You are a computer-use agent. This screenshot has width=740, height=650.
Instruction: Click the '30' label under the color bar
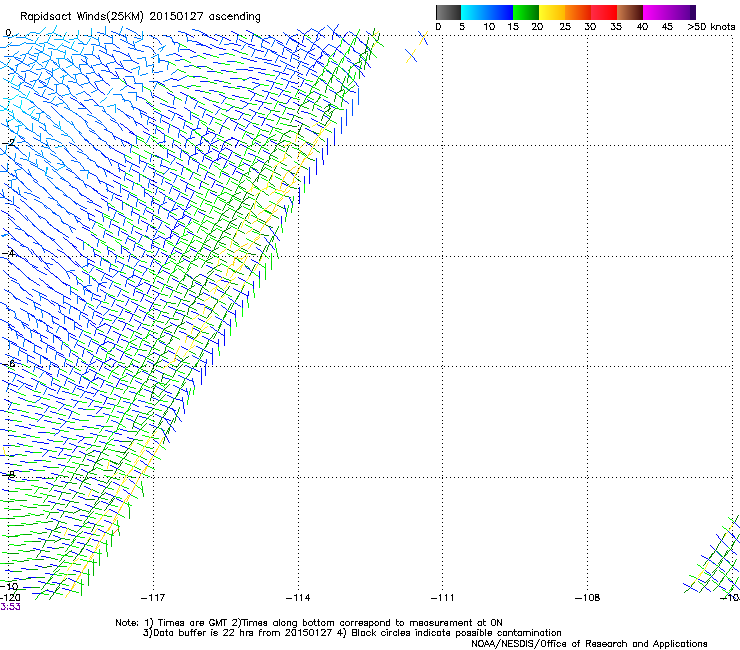pos(590,27)
